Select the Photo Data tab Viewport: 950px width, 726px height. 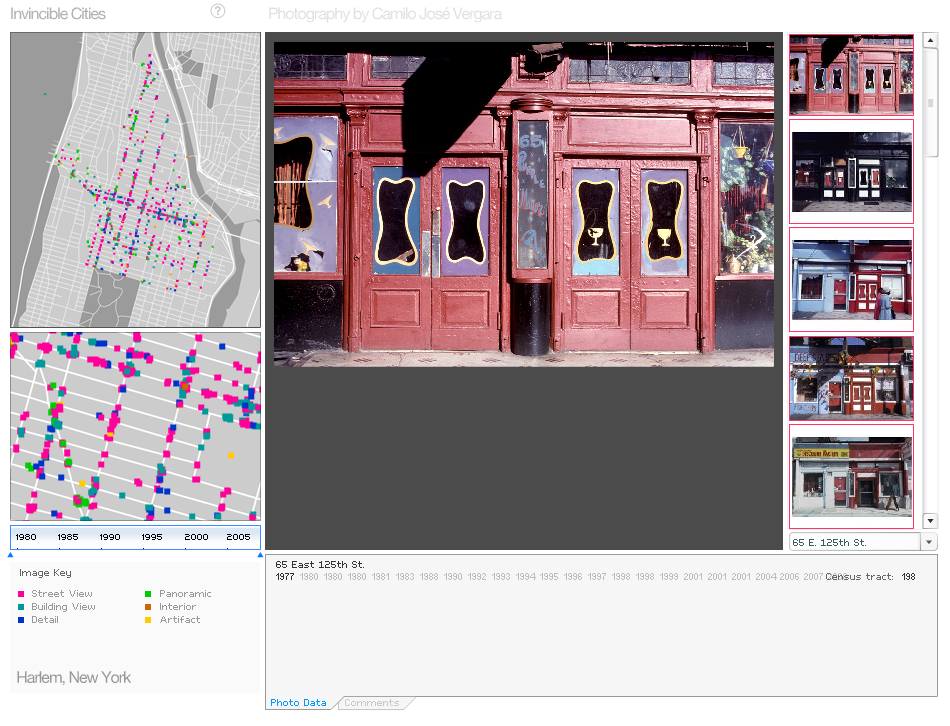[298, 703]
